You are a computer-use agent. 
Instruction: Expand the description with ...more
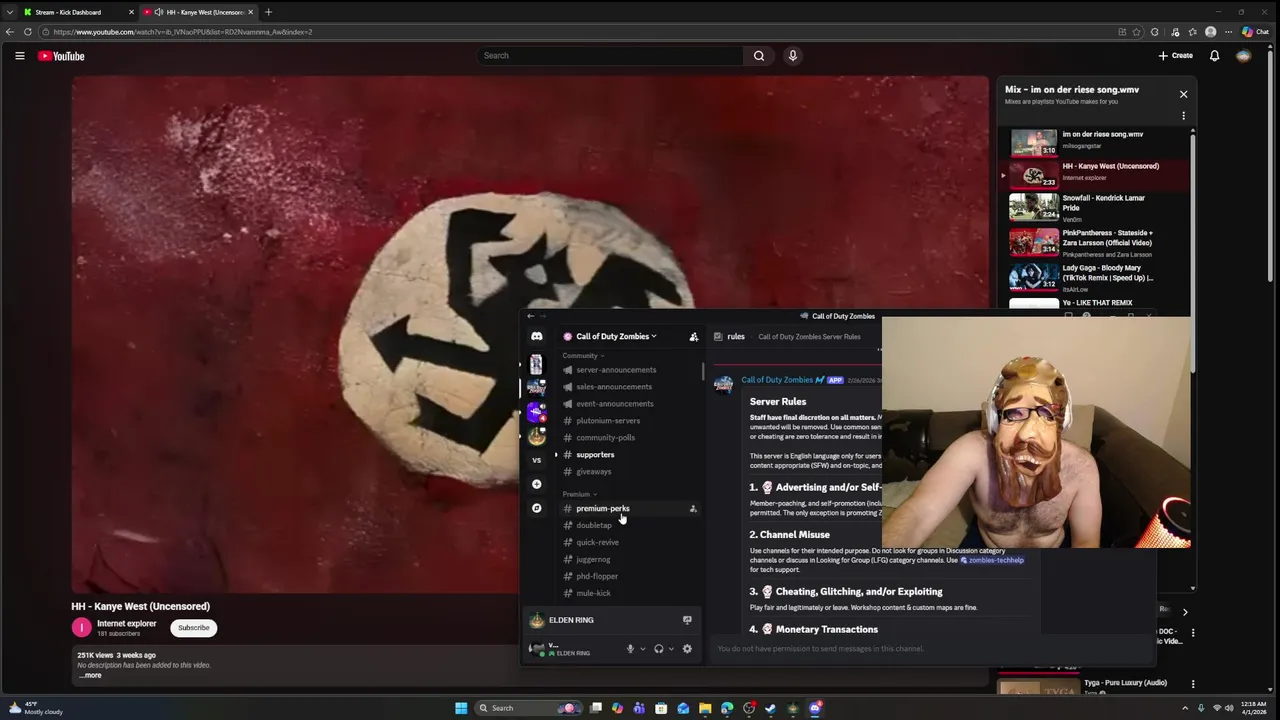pyautogui.click(x=90, y=675)
